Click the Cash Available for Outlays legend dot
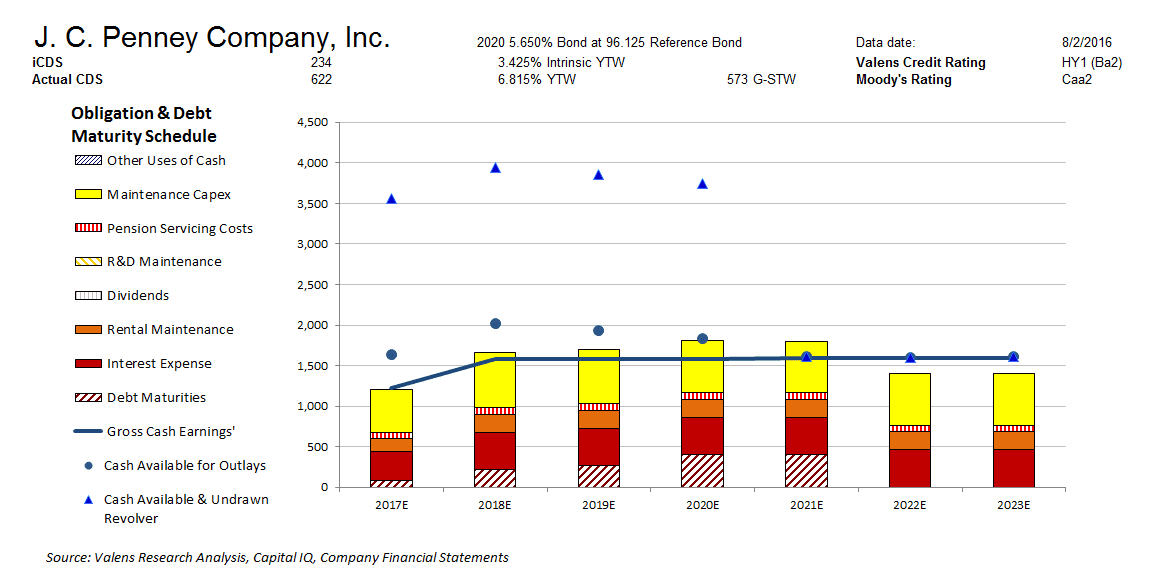1156x588 pixels. coord(88,466)
